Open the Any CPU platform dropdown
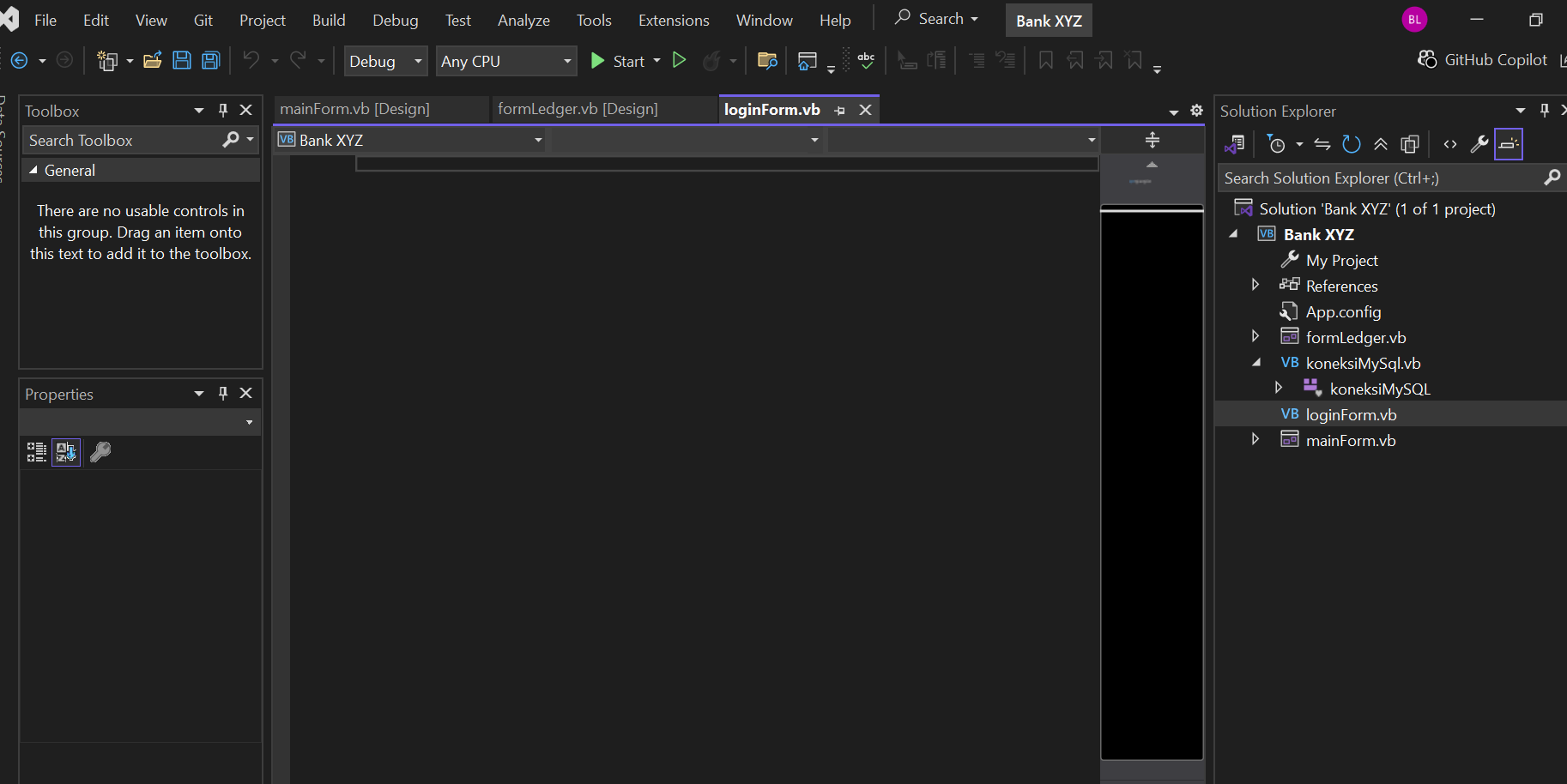 pyautogui.click(x=506, y=61)
